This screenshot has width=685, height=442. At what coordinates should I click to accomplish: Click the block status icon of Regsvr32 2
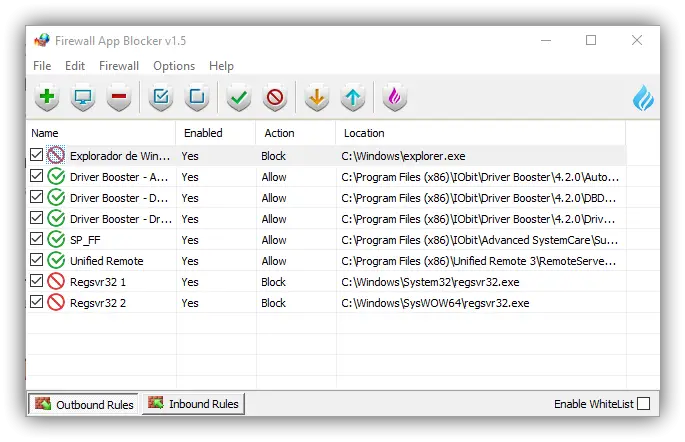tap(56, 302)
